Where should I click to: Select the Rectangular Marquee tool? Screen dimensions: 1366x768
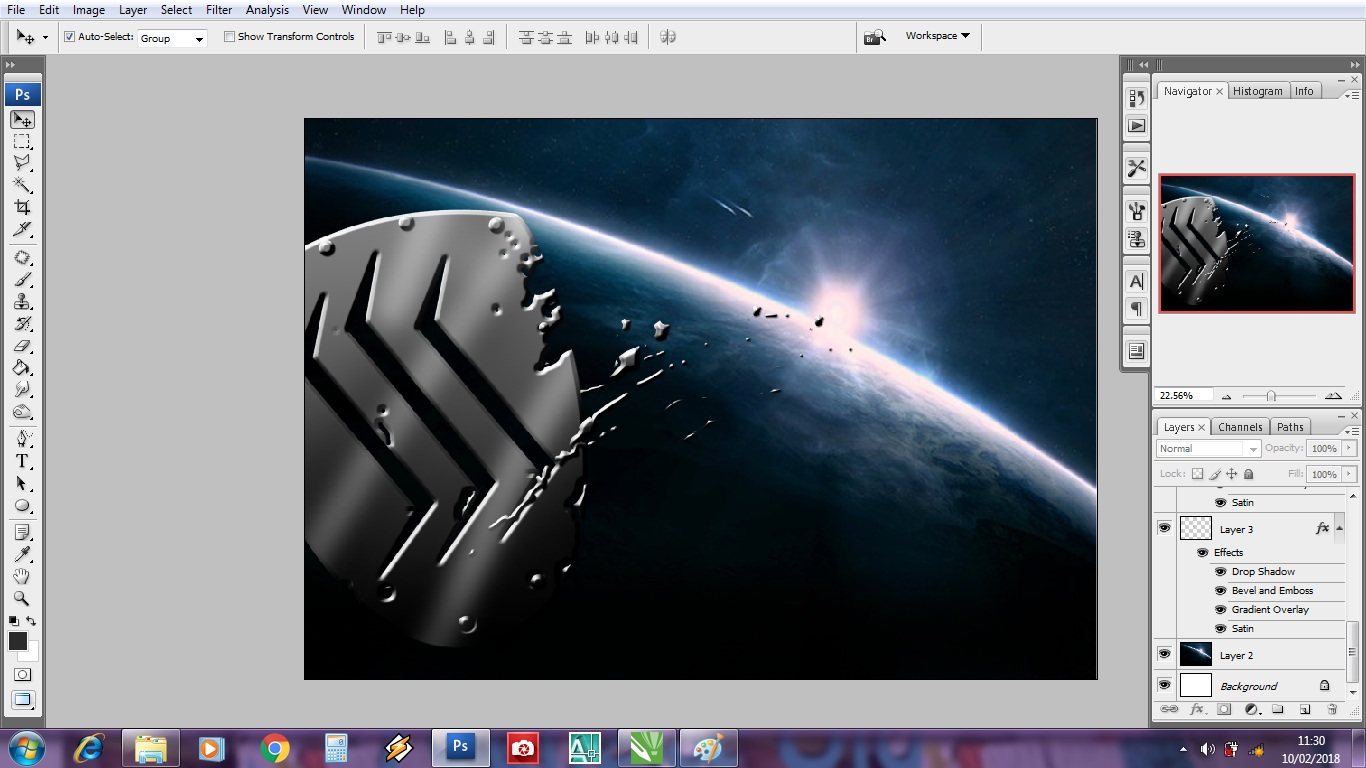pyautogui.click(x=22, y=142)
